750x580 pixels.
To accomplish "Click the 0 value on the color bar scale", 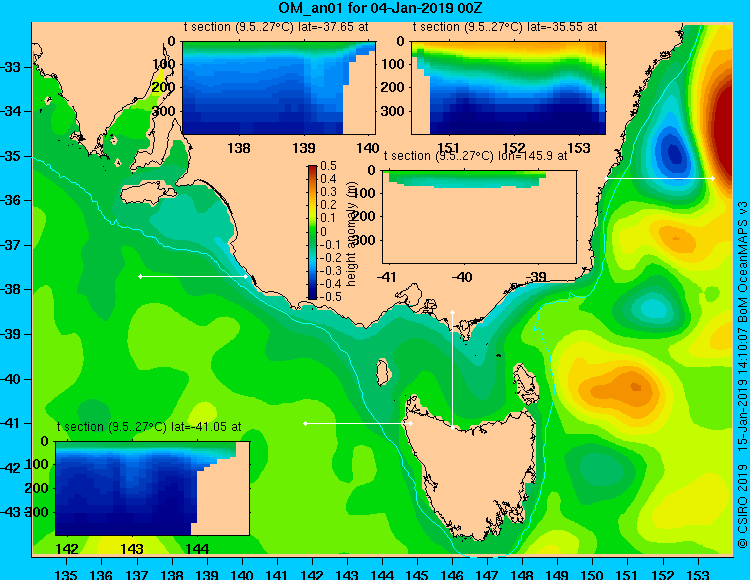I will [323, 231].
